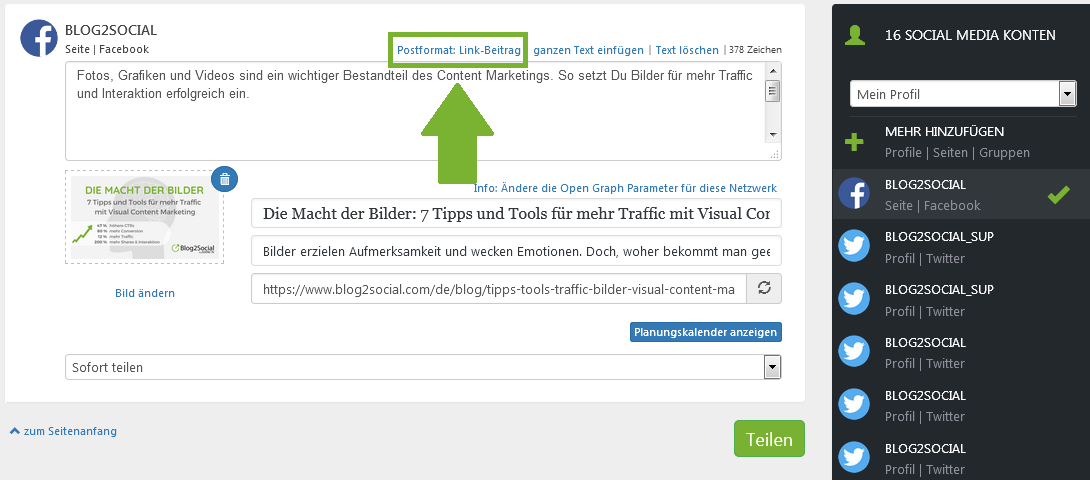The image size is (1090, 480).
Task: Click the blog2social.com URL field
Action: click(x=499, y=289)
